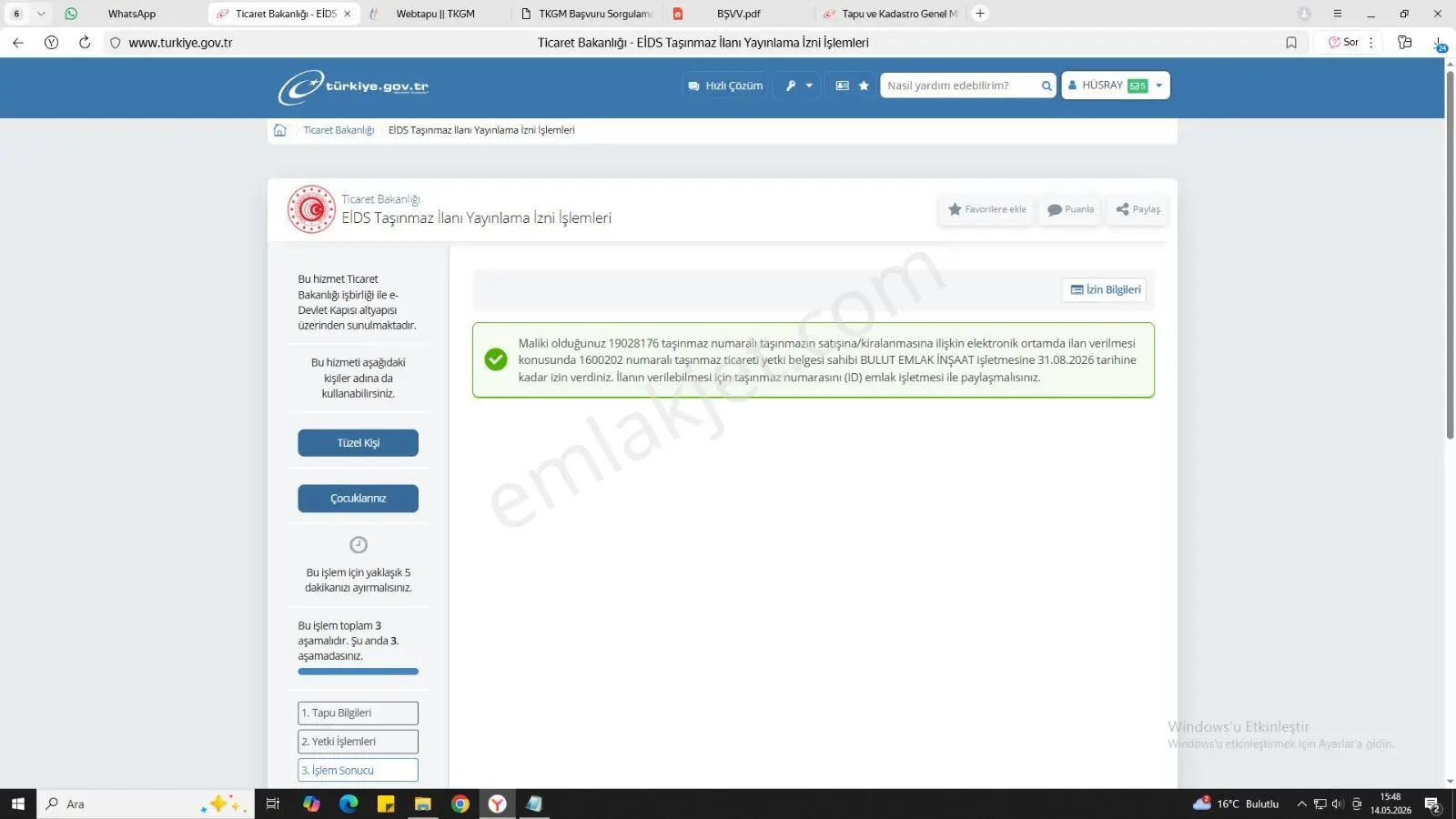The height and width of the screenshot is (819, 1456).
Task: Click the Sor assistant button
Action: [1343, 43]
